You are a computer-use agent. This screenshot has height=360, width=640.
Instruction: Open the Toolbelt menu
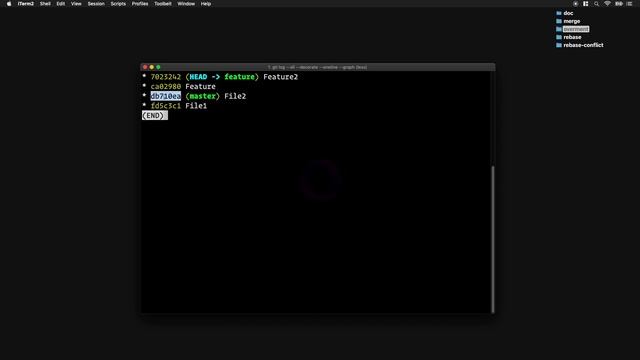tap(163, 4)
